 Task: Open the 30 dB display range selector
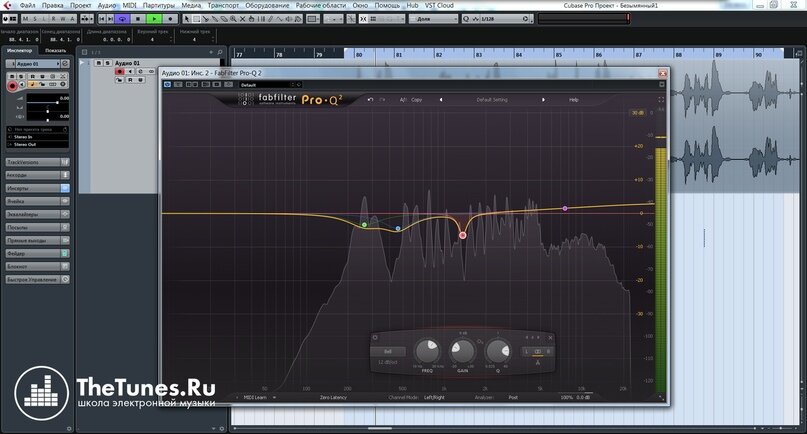coord(638,113)
